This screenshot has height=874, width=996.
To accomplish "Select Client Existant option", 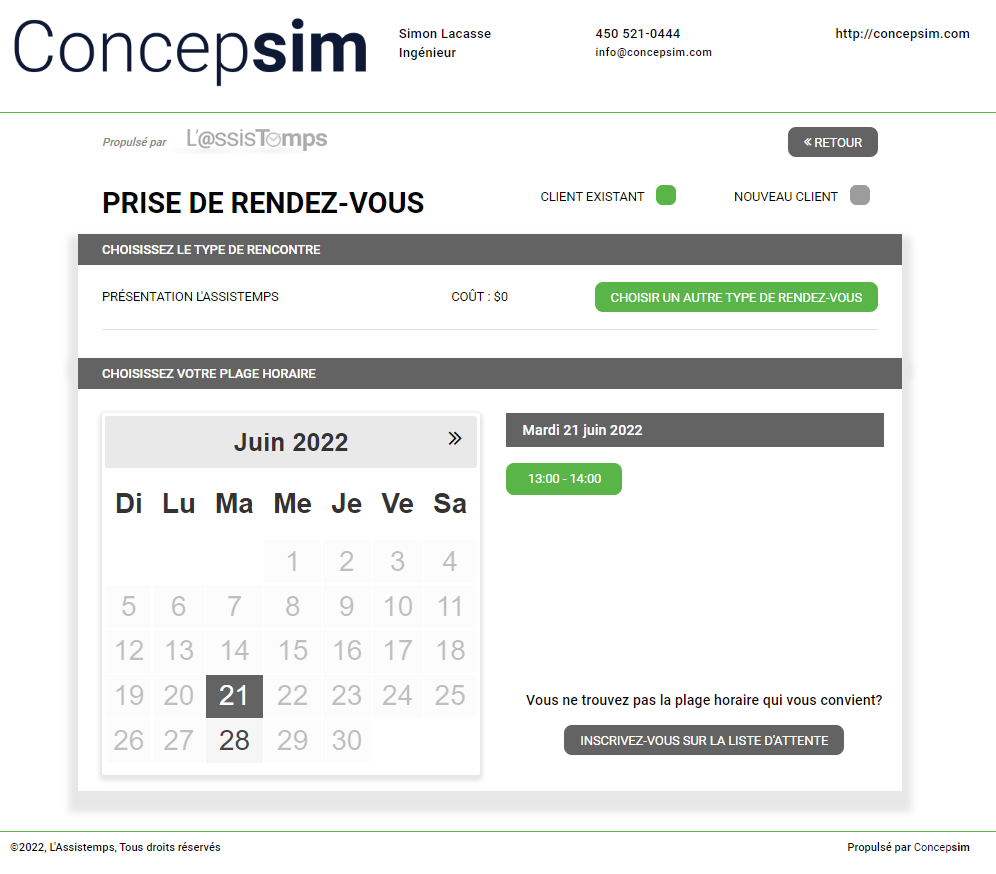I will click(666, 196).
